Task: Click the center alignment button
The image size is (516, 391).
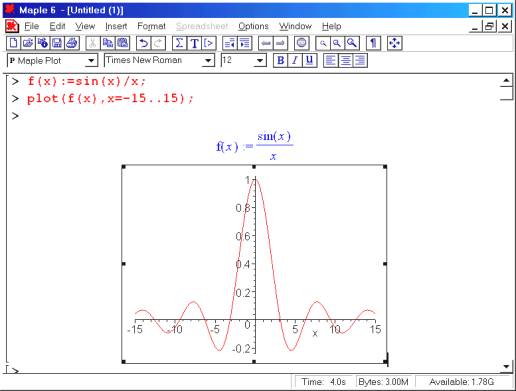Action: click(x=345, y=61)
